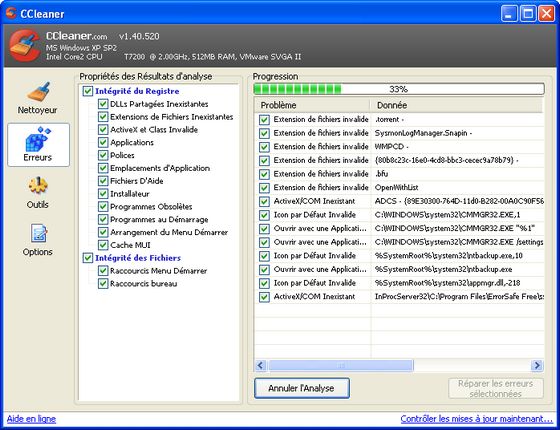This screenshot has width=560, height=430.
Task: Uncheck the appmgr.dll,-218 result
Action: coord(264,283)
